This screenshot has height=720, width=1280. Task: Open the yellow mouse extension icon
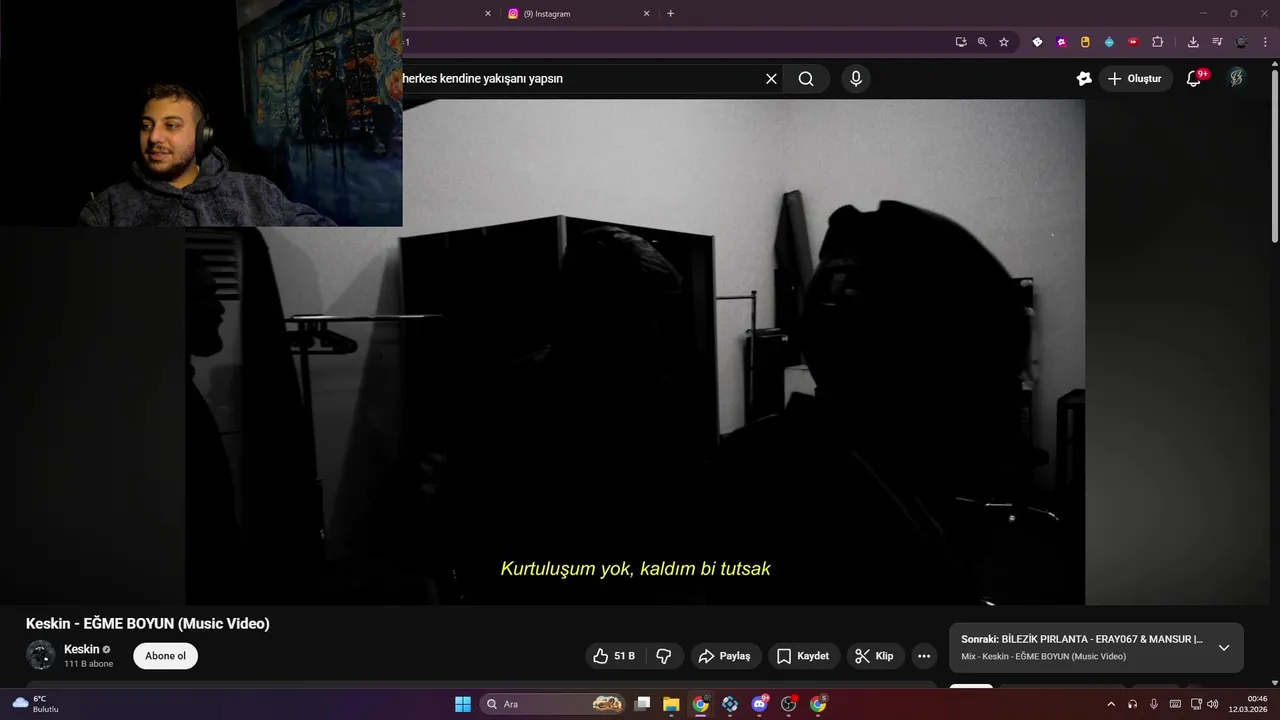[x=1085, y=42]
